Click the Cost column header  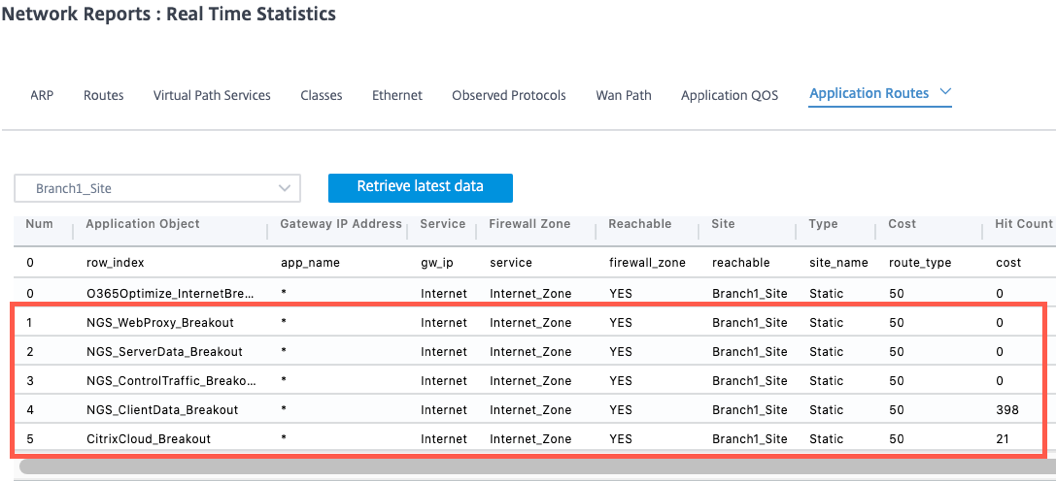click(902, 224)
